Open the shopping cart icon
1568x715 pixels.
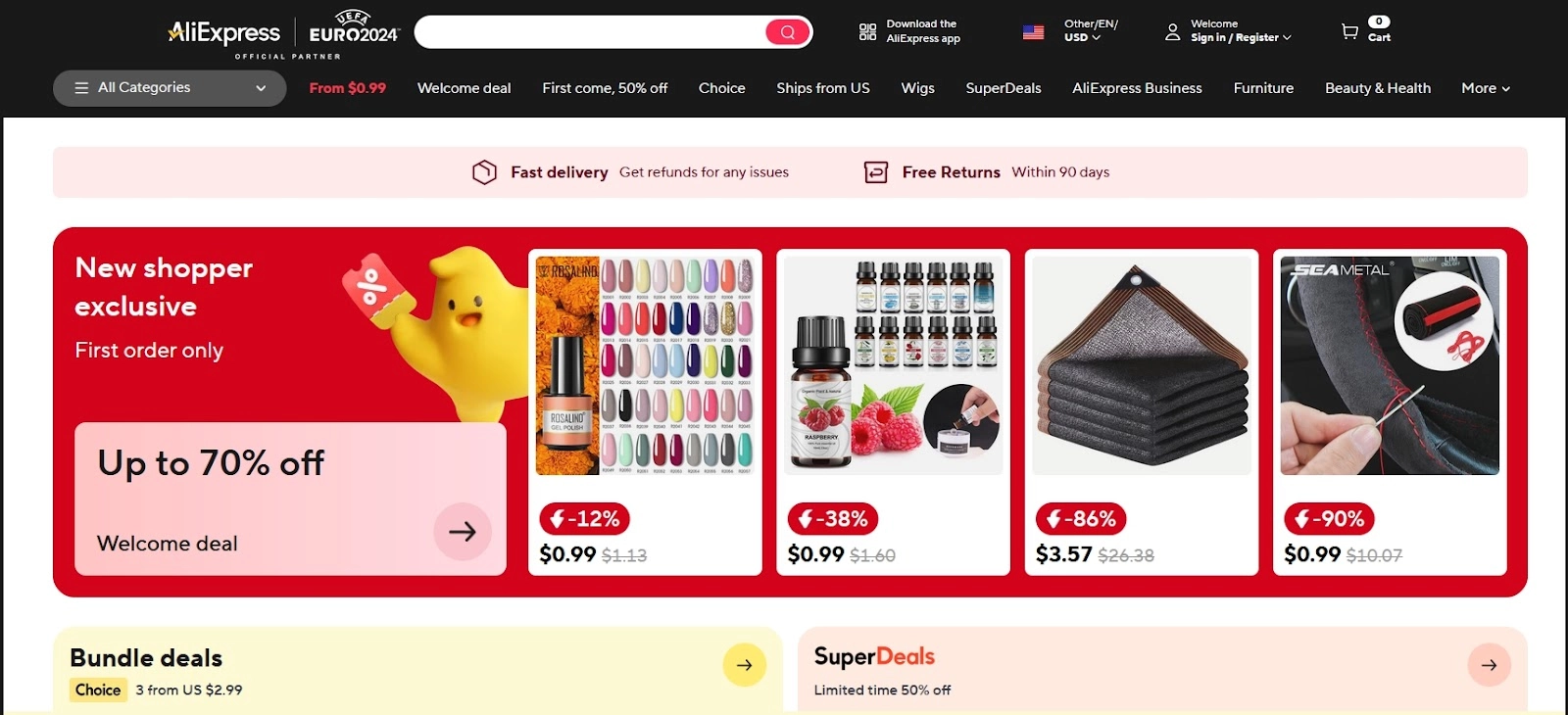(x=1349, y=31)
